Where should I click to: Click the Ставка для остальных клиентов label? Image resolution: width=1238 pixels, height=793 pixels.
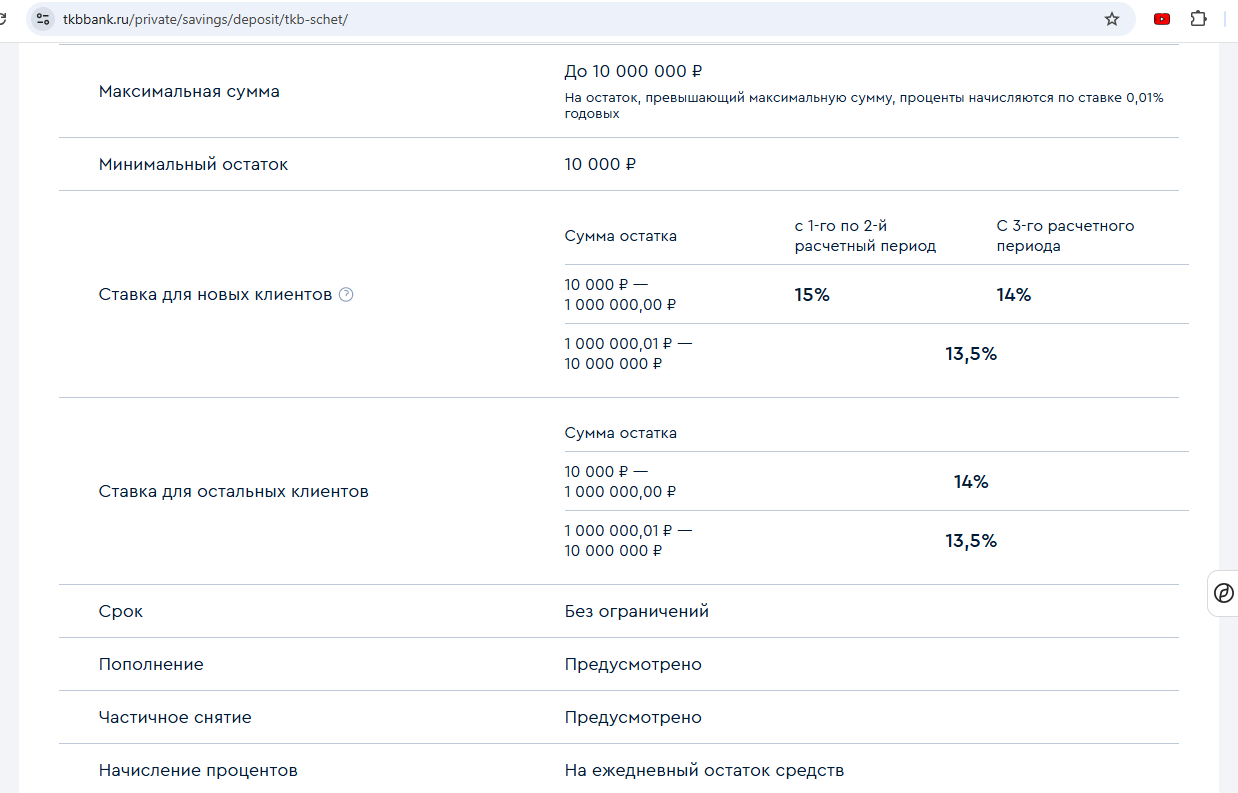point(233,492)
